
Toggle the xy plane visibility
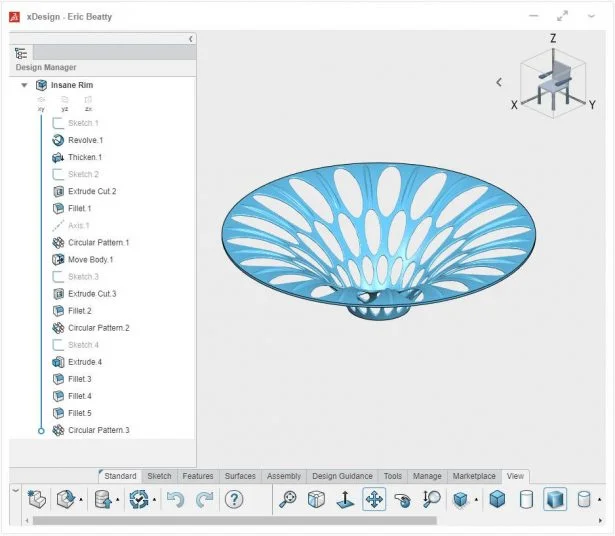click(41, 103)
